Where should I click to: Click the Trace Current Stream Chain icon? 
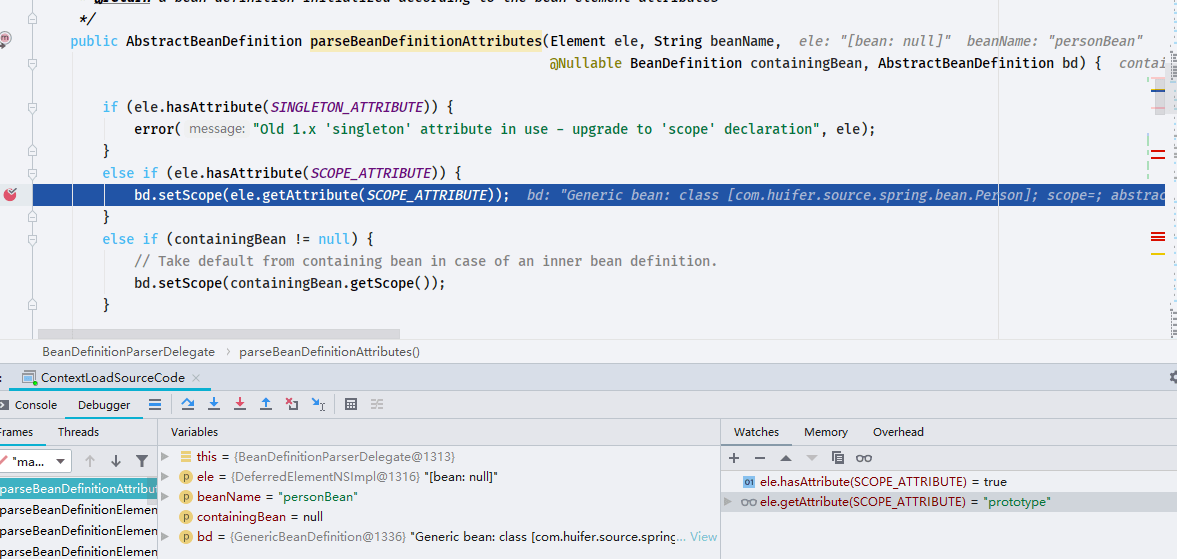coord(377,404)
